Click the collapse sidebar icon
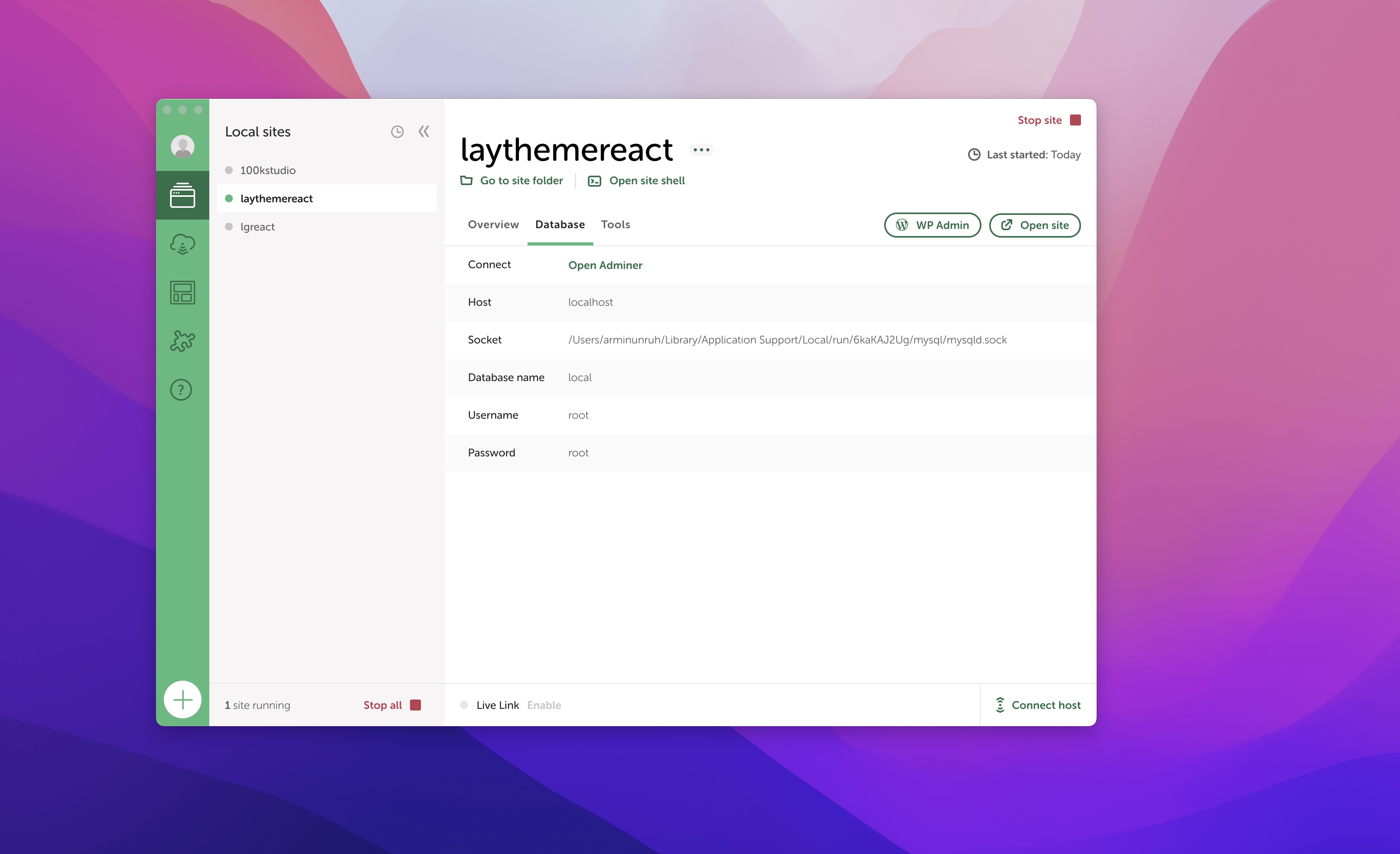 (424, 131)
